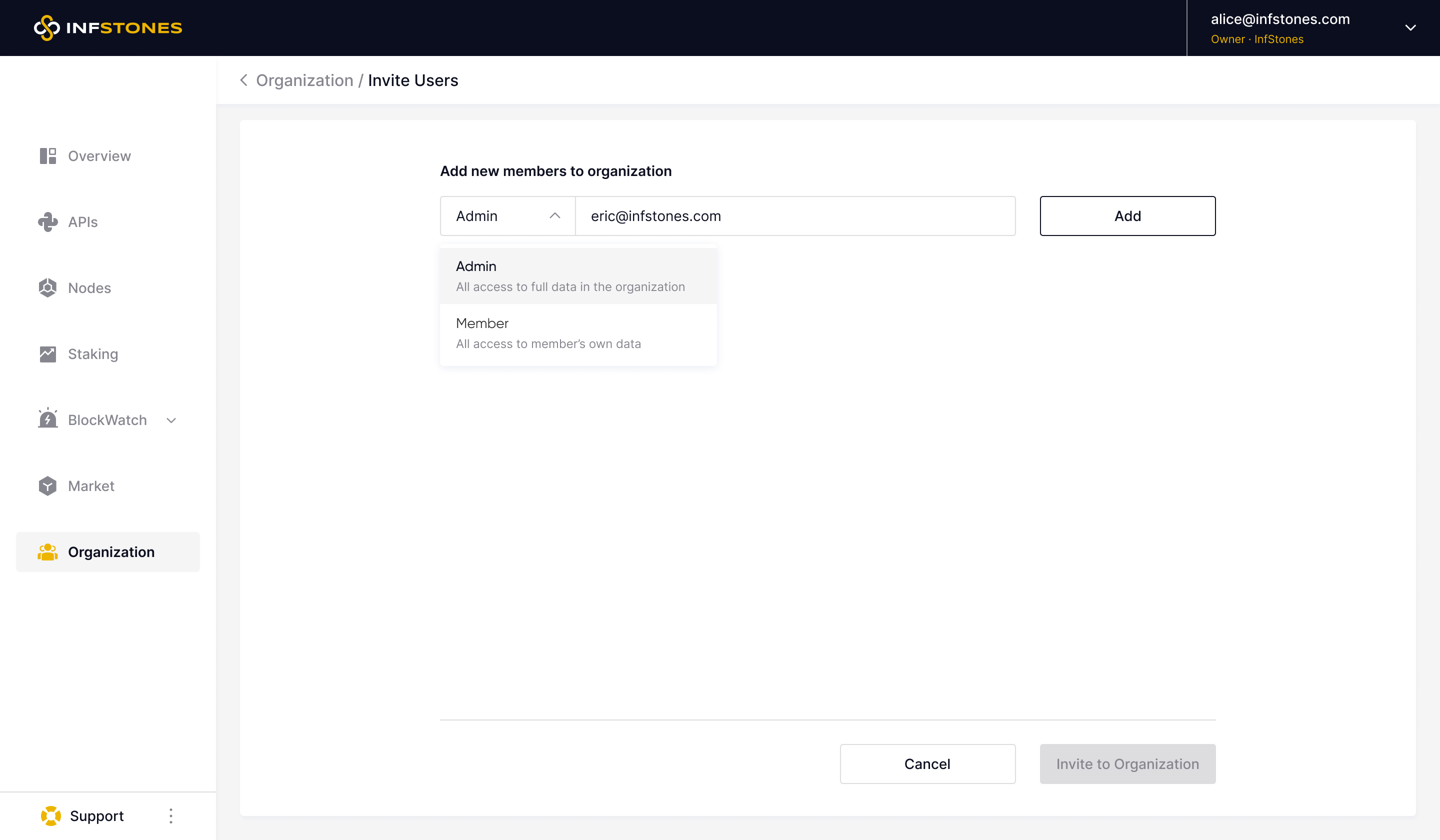Click the APIs puzzle icon
Screen dimensions: 1440x840
[x=48, y=221]
